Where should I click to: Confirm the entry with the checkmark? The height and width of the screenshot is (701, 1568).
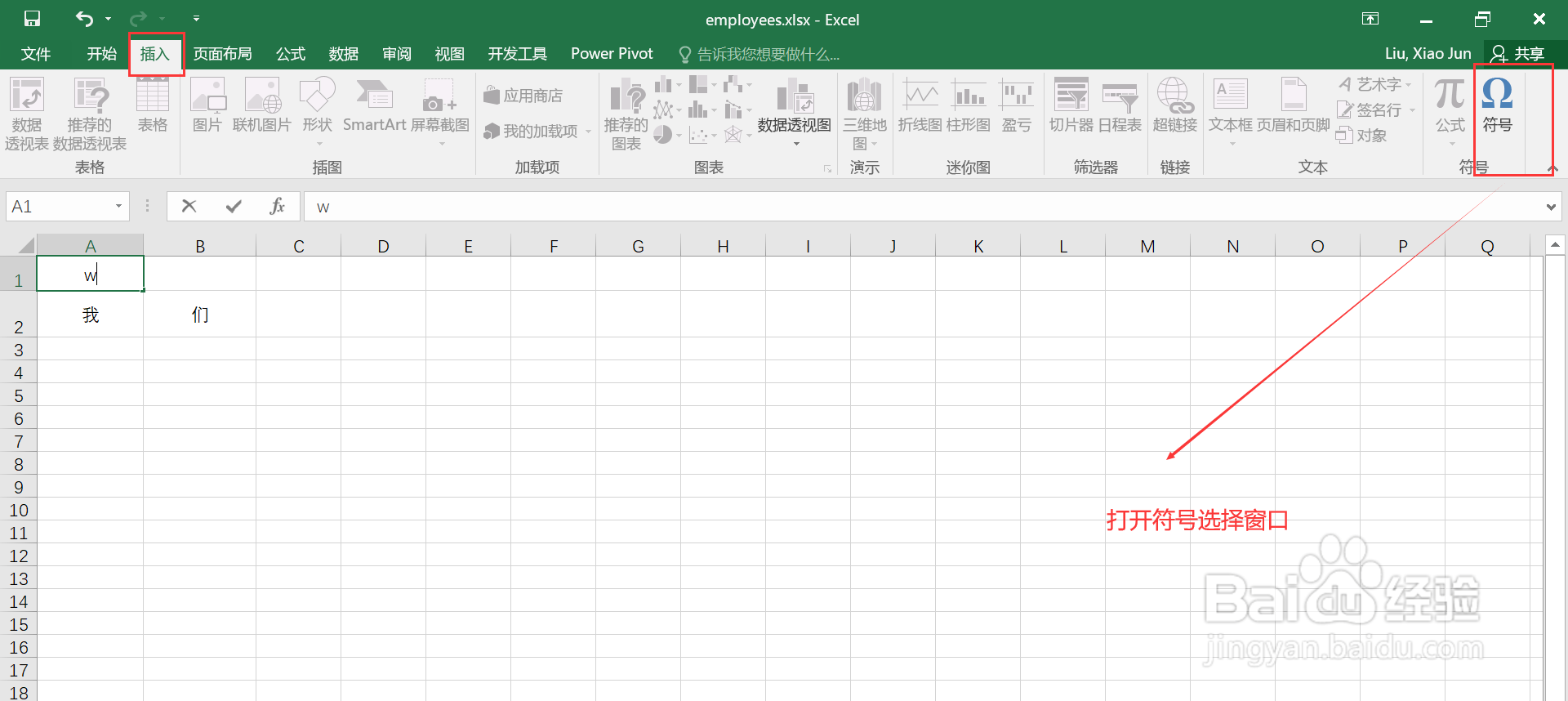[x=234, y=206]
